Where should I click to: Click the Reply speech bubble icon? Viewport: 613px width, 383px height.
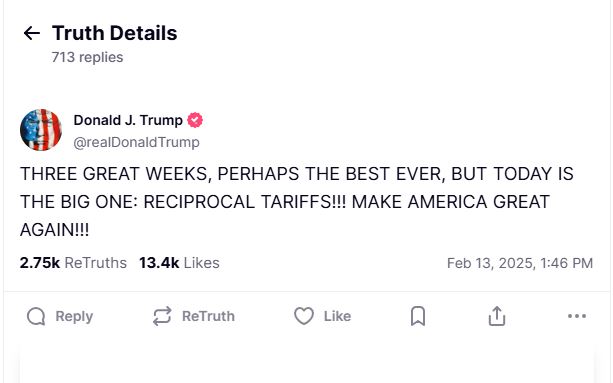pyautogui.click(x=36, y=316)
